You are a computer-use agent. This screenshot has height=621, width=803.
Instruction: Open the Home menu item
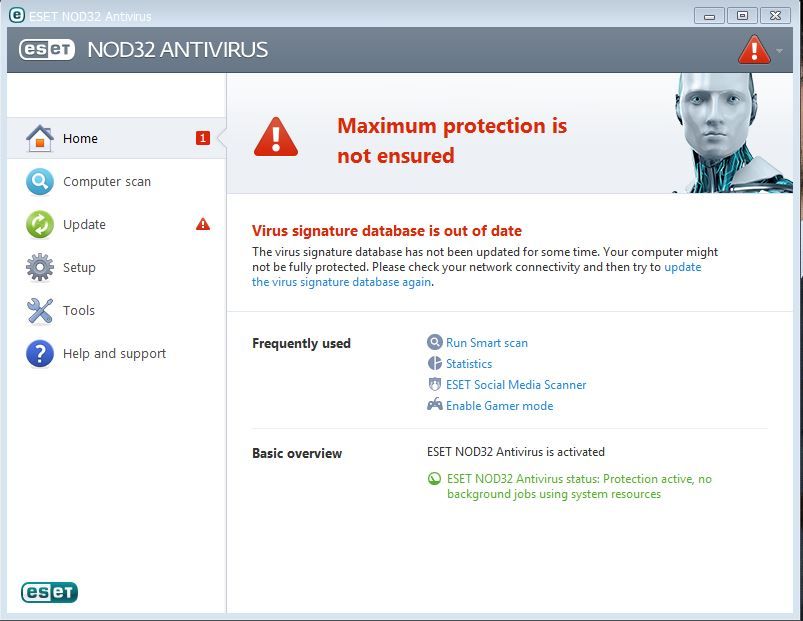[80, 139]
